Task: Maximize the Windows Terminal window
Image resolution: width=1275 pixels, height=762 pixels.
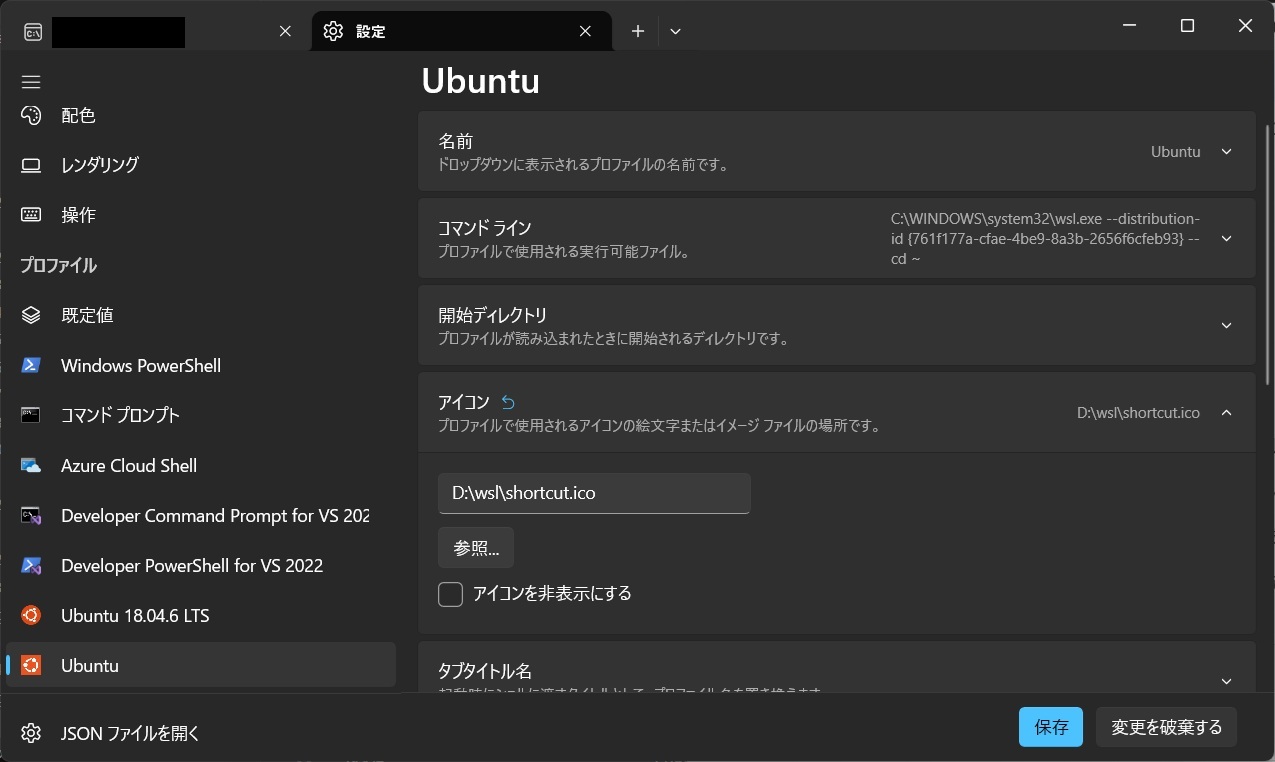Action: [x=1187, y=26]
